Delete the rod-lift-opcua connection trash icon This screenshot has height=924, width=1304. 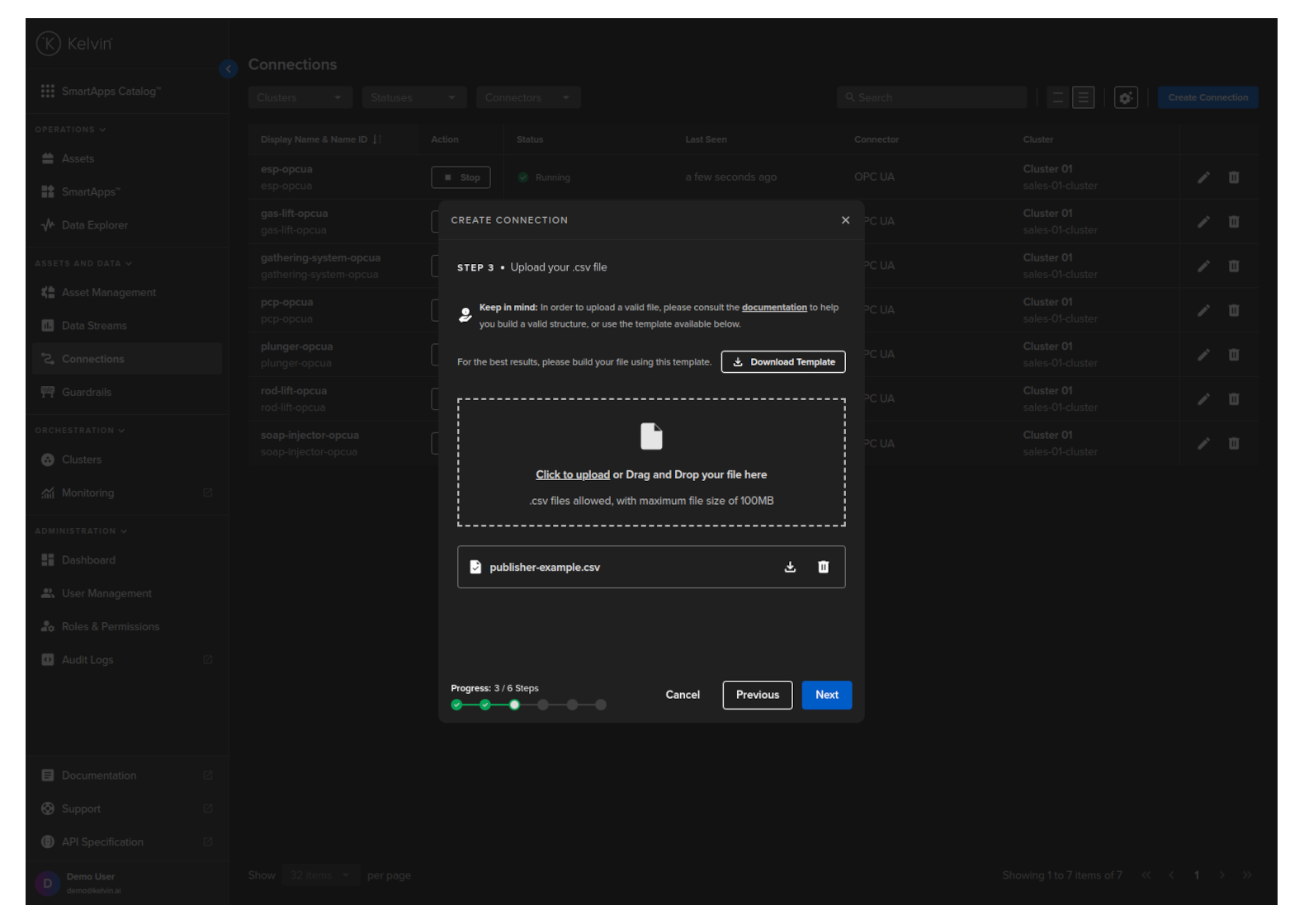coord(1233,399)
